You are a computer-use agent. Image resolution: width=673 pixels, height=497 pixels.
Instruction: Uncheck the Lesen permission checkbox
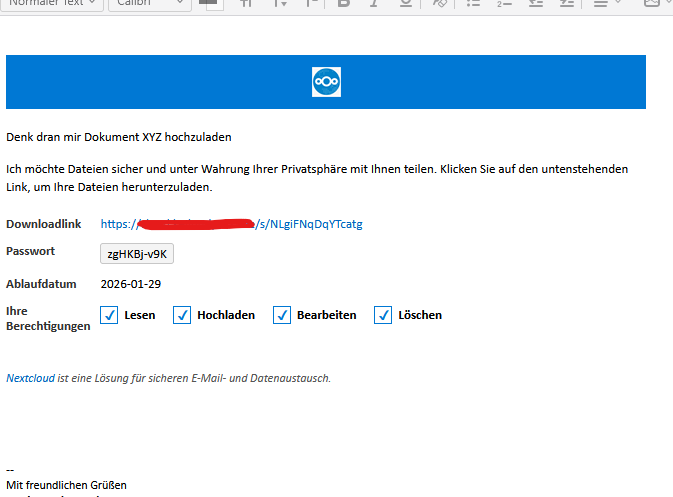click(x=110, y=315)
